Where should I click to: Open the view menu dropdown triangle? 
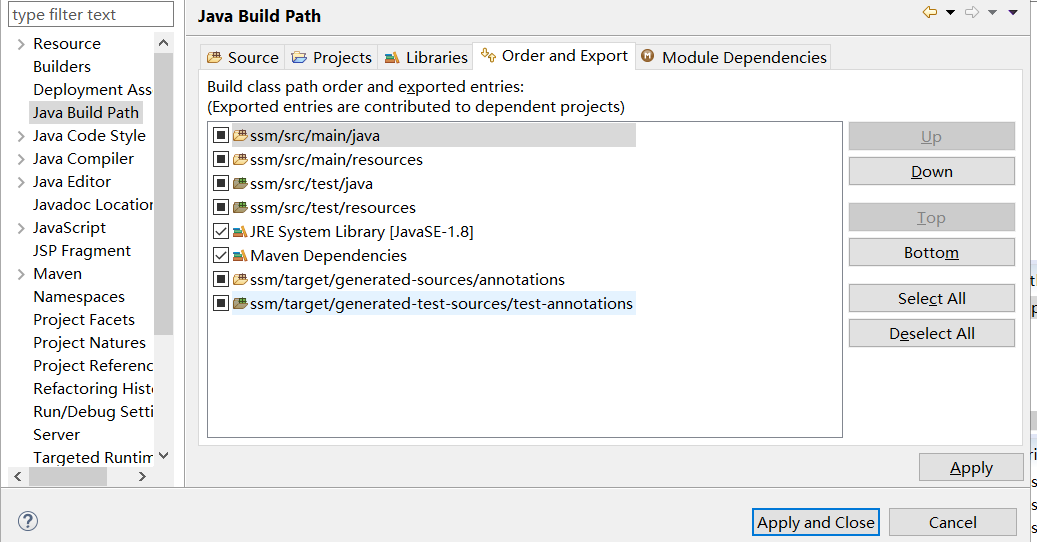point(1013,13)
